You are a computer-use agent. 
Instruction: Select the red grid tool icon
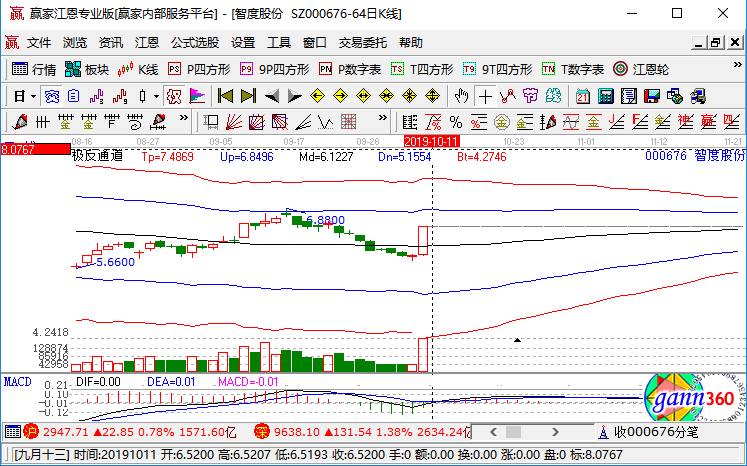tap(349, 122)
